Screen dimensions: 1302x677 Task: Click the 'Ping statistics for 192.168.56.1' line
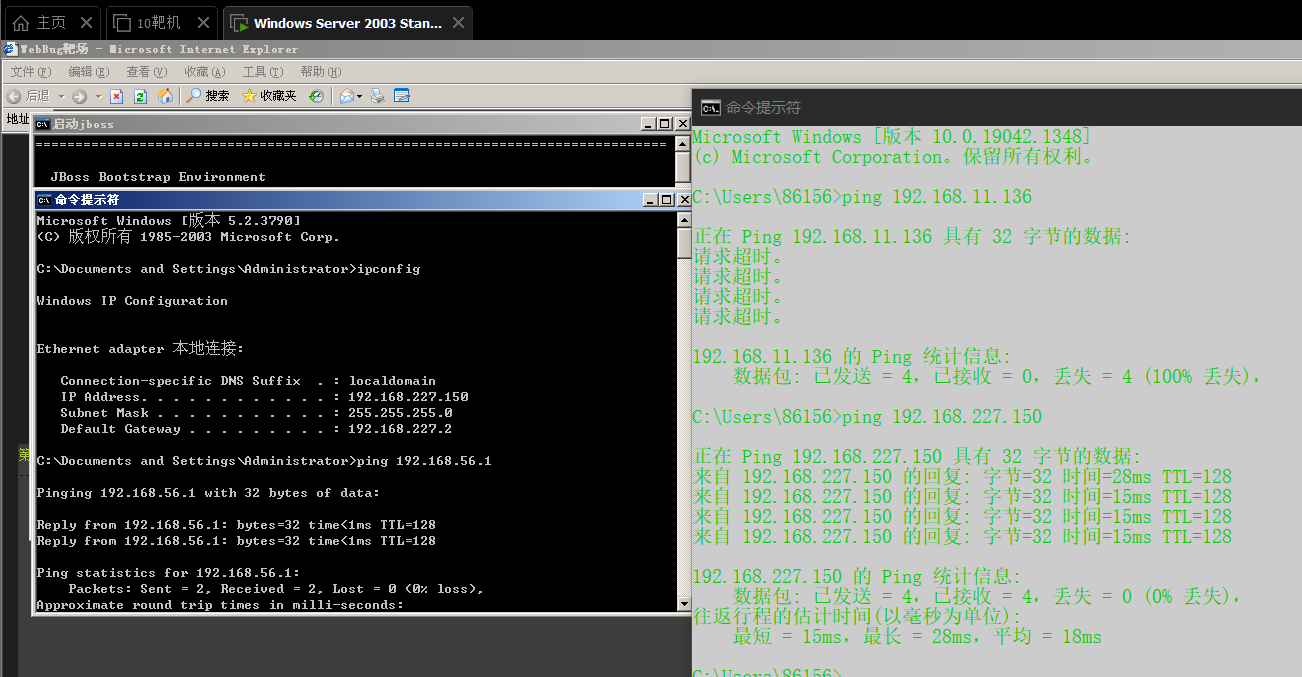click(168, 573)
